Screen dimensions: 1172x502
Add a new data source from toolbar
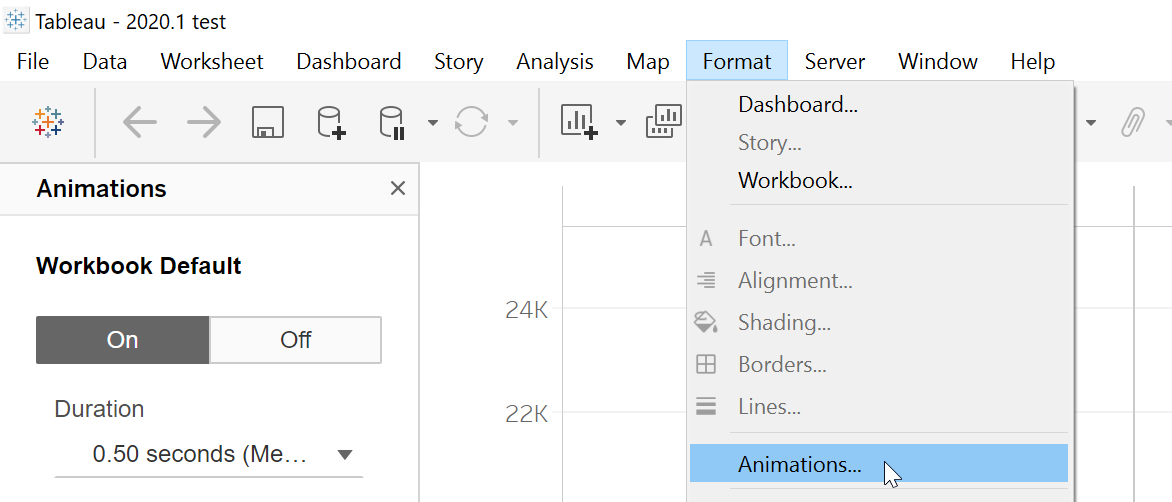tap(330, 123)
